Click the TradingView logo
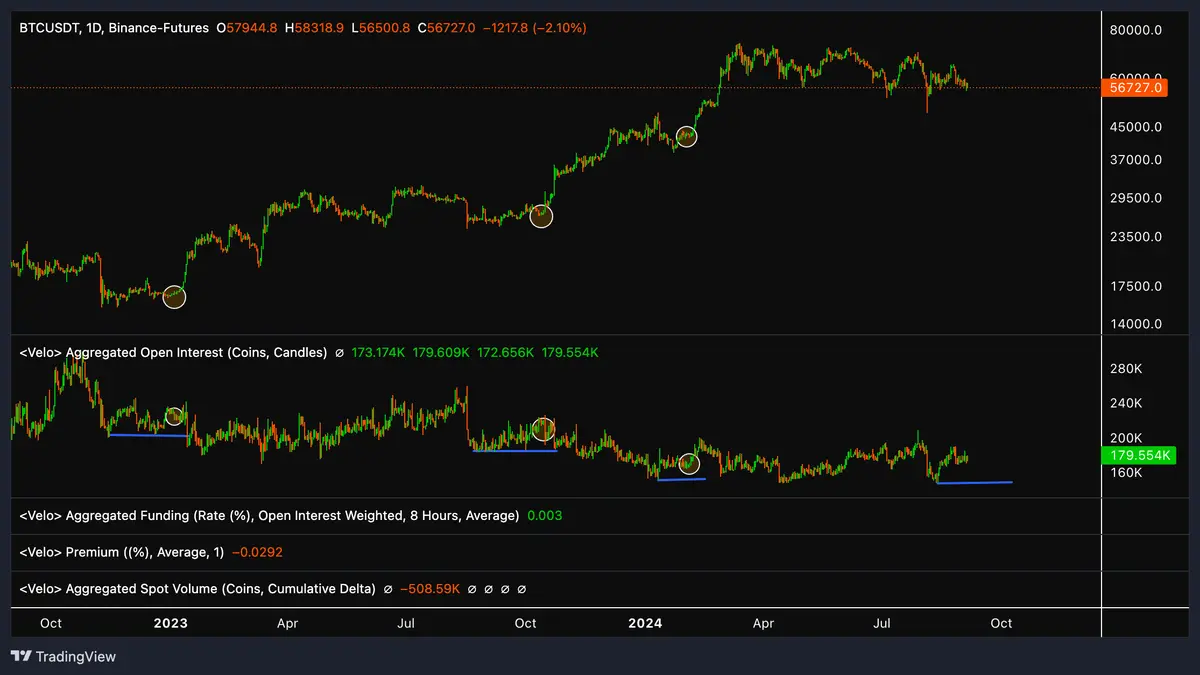This screenshot has height=675, width=1200. point(63,657)
